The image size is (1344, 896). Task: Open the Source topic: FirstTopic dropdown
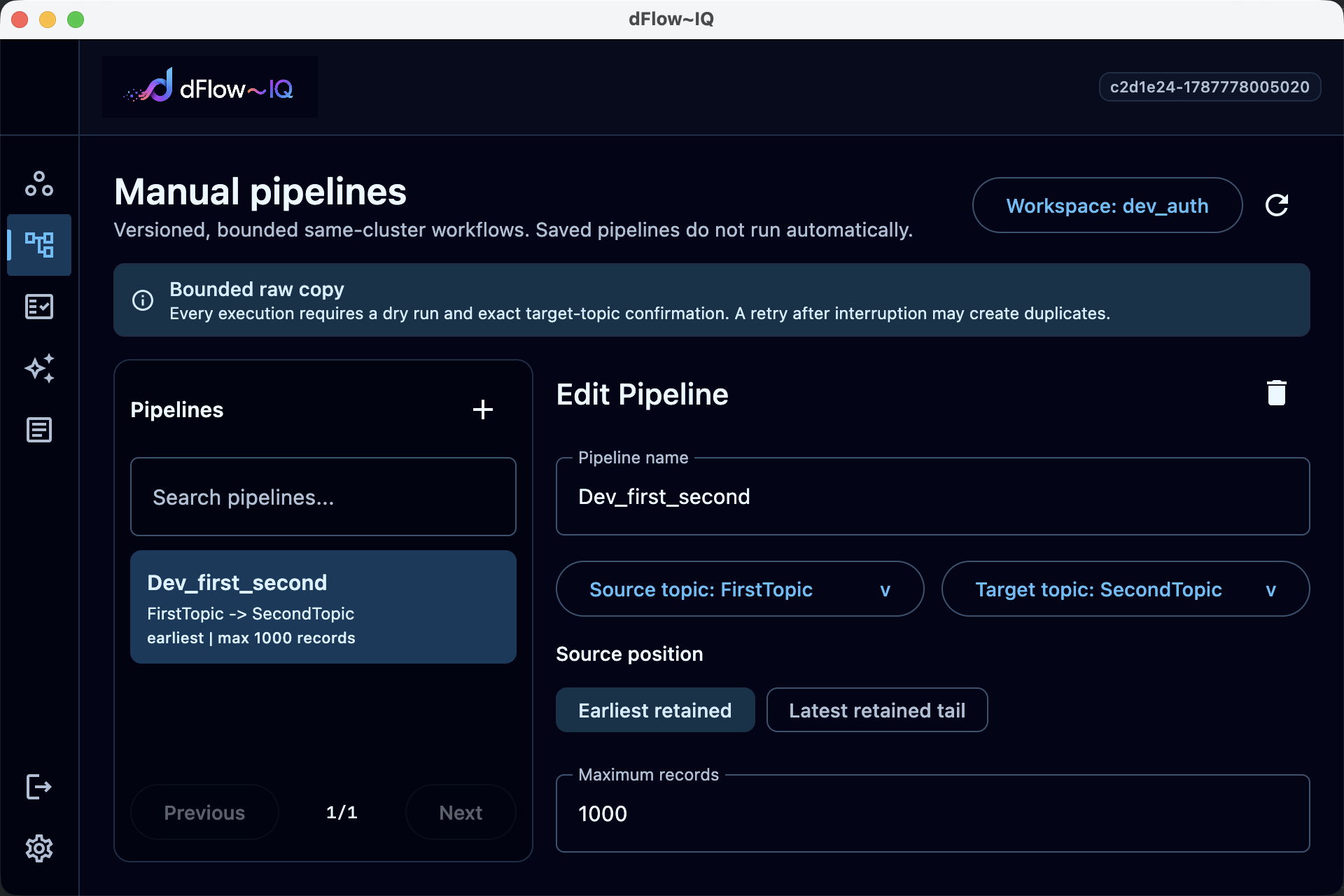pos(740,589)
